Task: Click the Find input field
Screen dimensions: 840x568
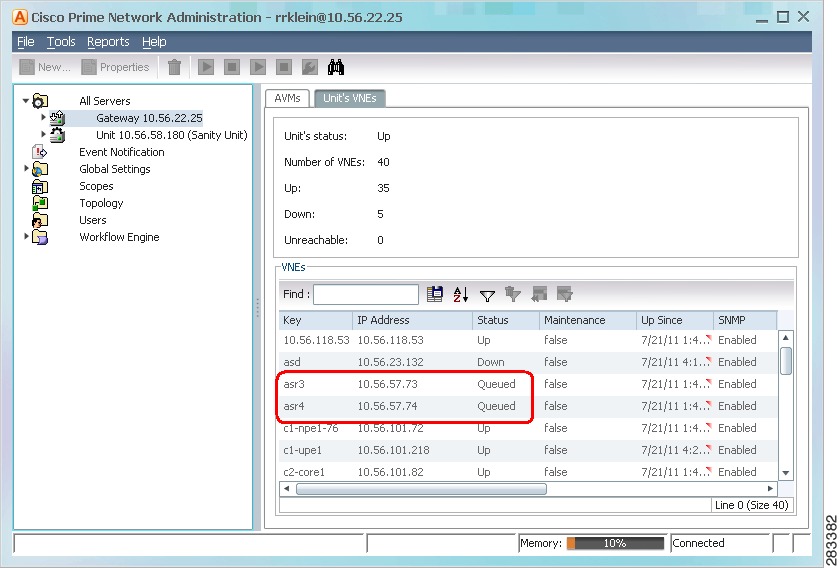Action: point(366,294)
